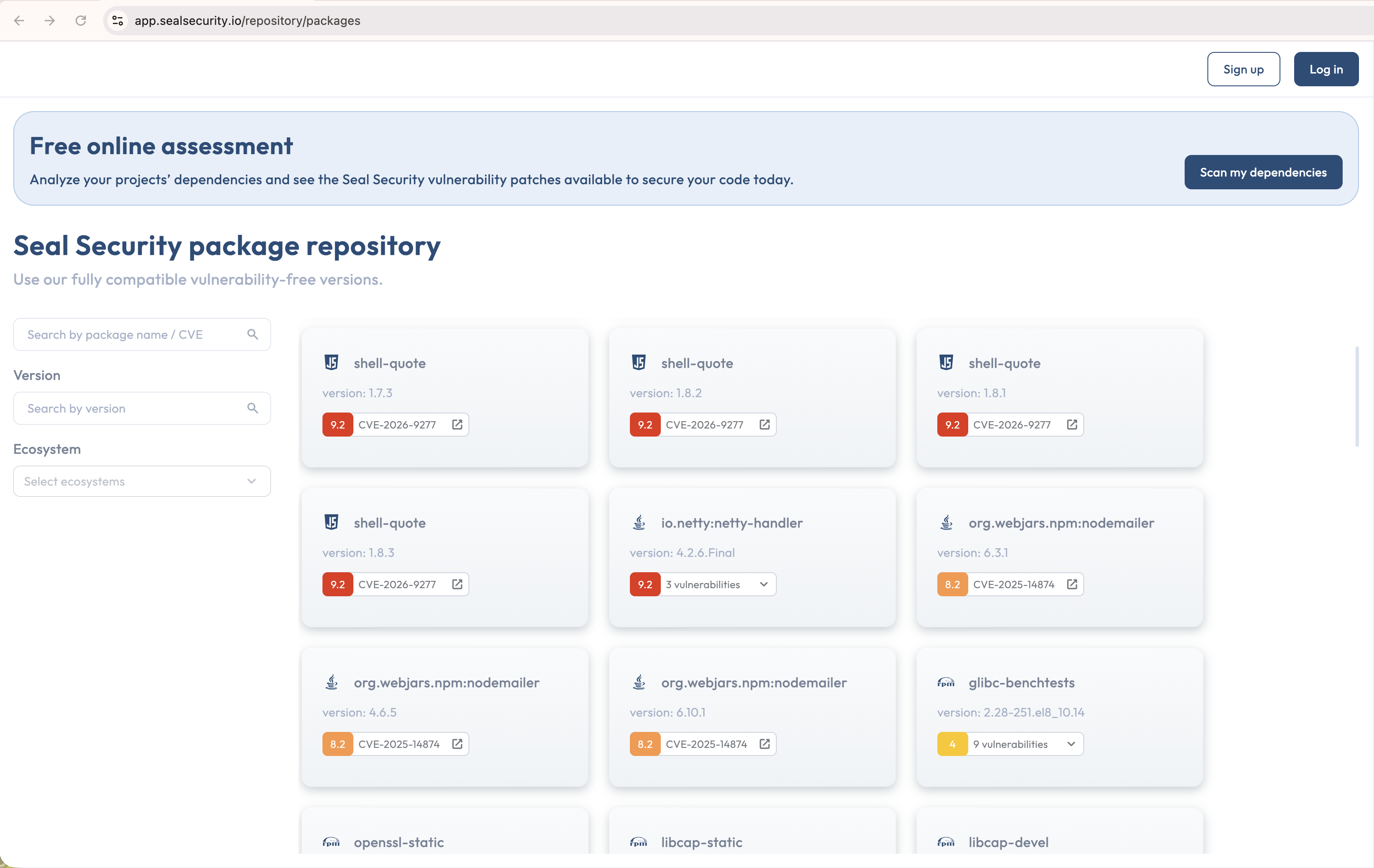Click the yellow 4 severity badge on glibc-benchtests
Image resolution: width=1374 pixels, height=868 pixels.
tap(952, 744)
